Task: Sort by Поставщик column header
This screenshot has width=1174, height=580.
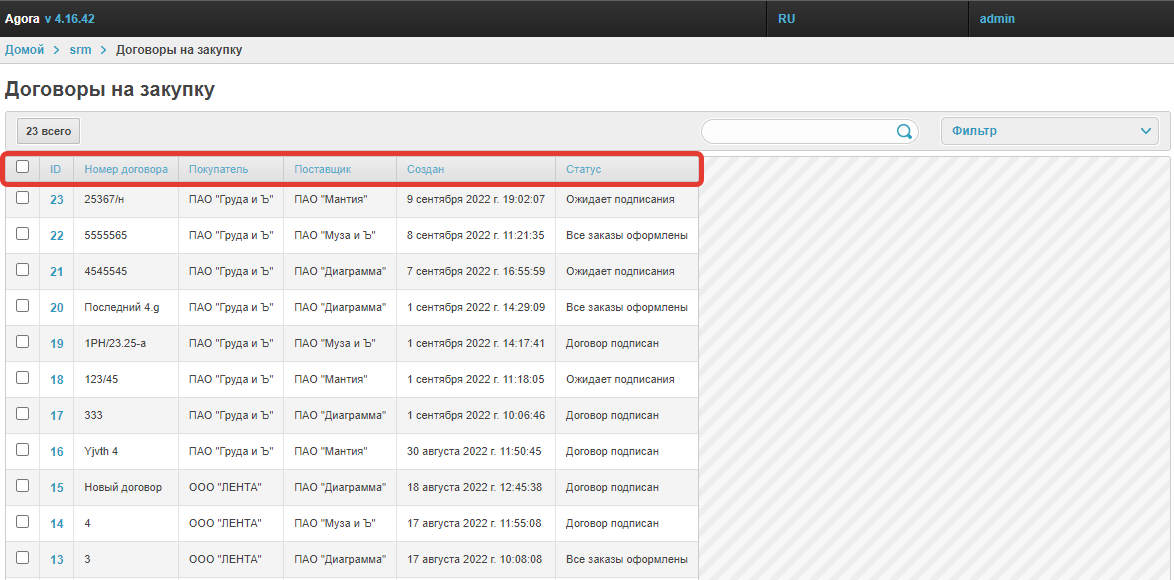Action: click(x=322, y=169)
